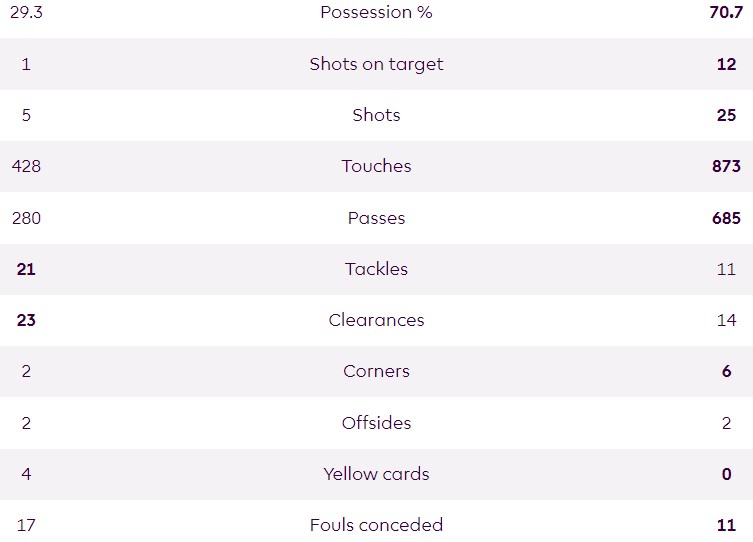This screenshot has height=542, width=753.
Task: Select the 280 passes value
Action: point(26,218)
